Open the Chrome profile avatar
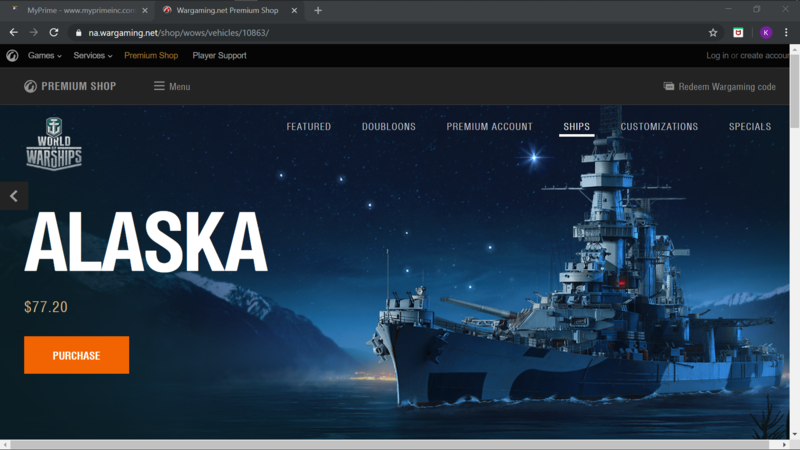800x450 pixels. (x=765, y=32)
